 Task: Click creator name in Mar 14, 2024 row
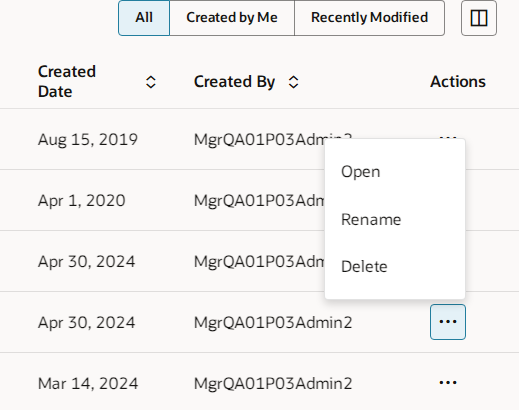(273, 383)
